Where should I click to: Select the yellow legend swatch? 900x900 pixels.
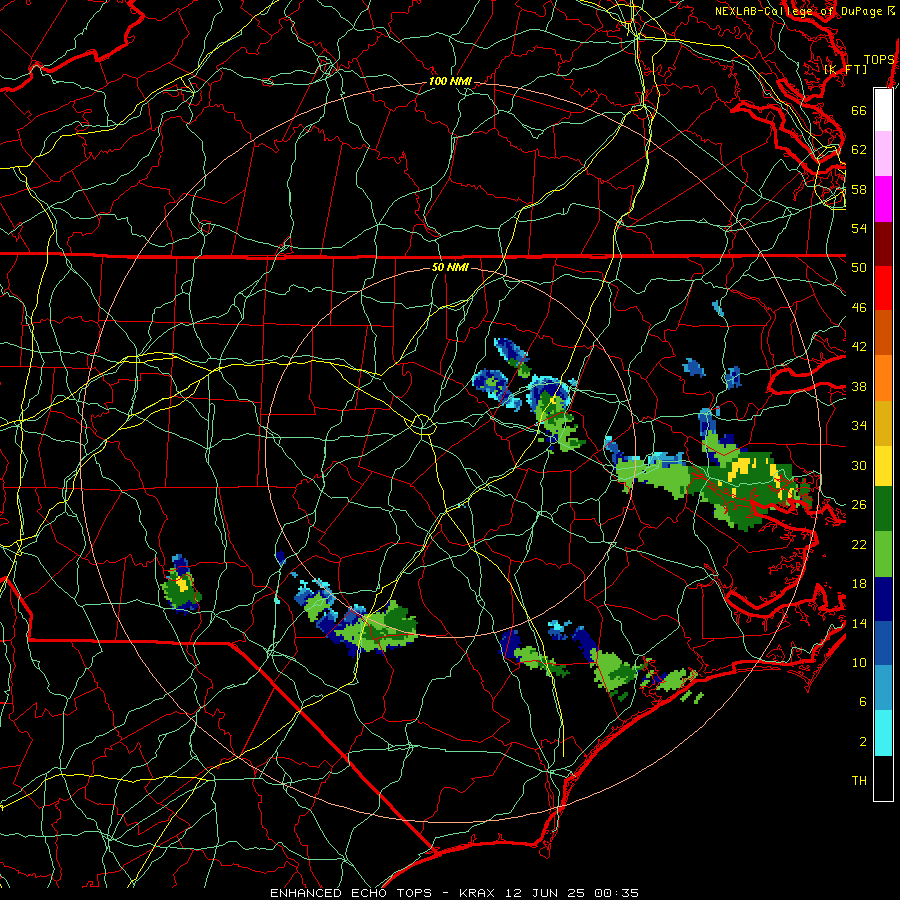(883, 466)
